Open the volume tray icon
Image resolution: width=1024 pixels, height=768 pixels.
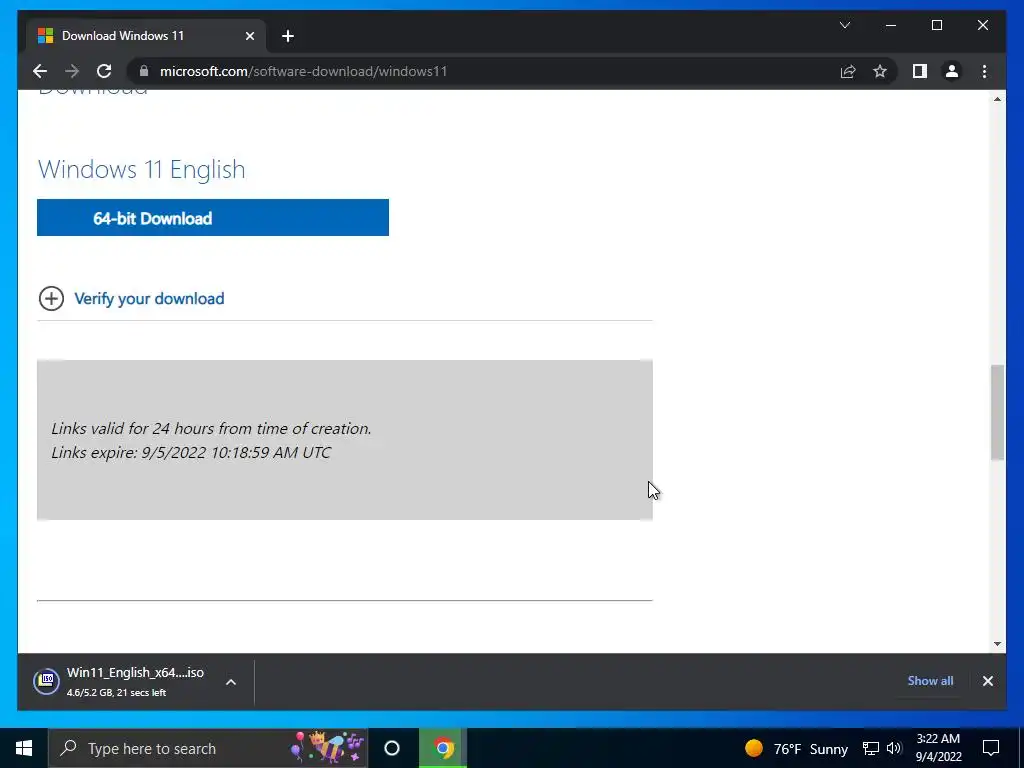tap(893, 748)
